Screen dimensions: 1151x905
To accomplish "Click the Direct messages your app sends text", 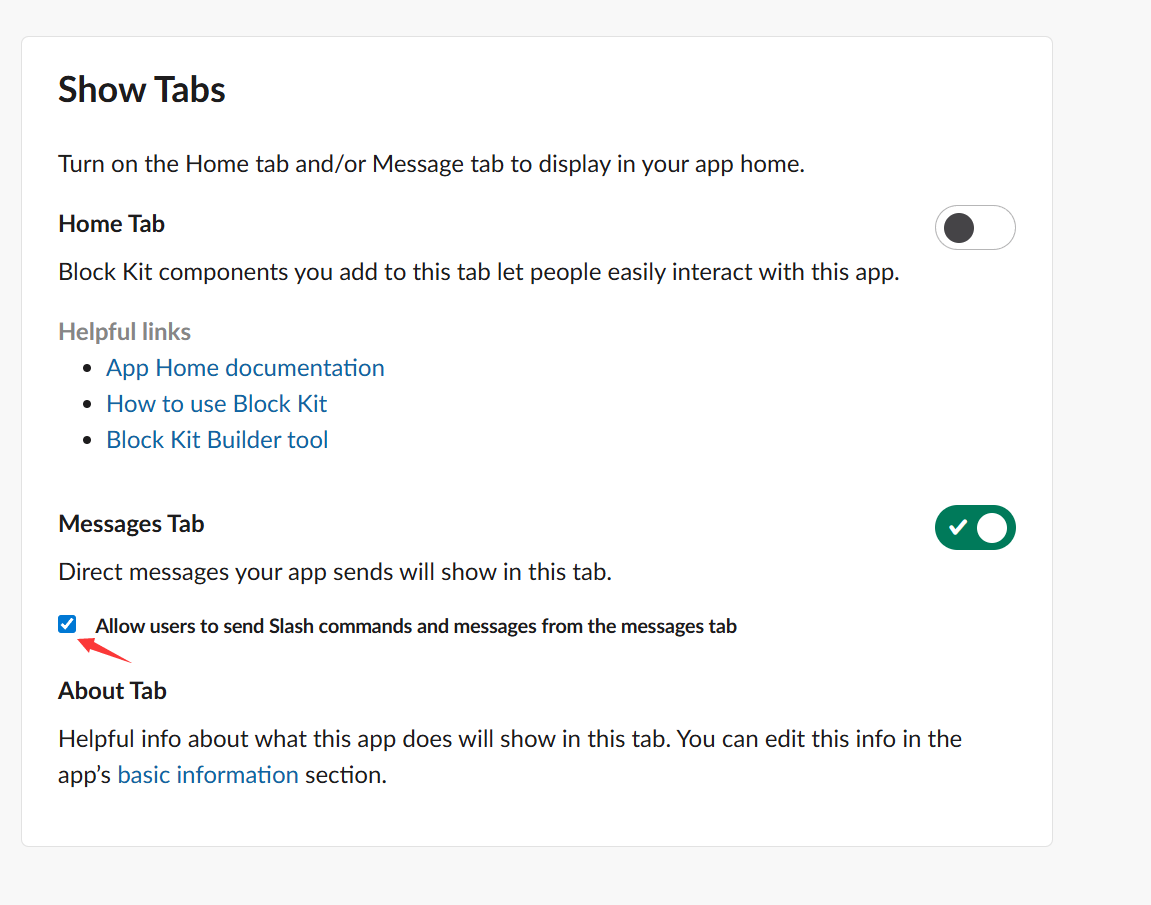I will pyautogui.click(x=334, y=573).
